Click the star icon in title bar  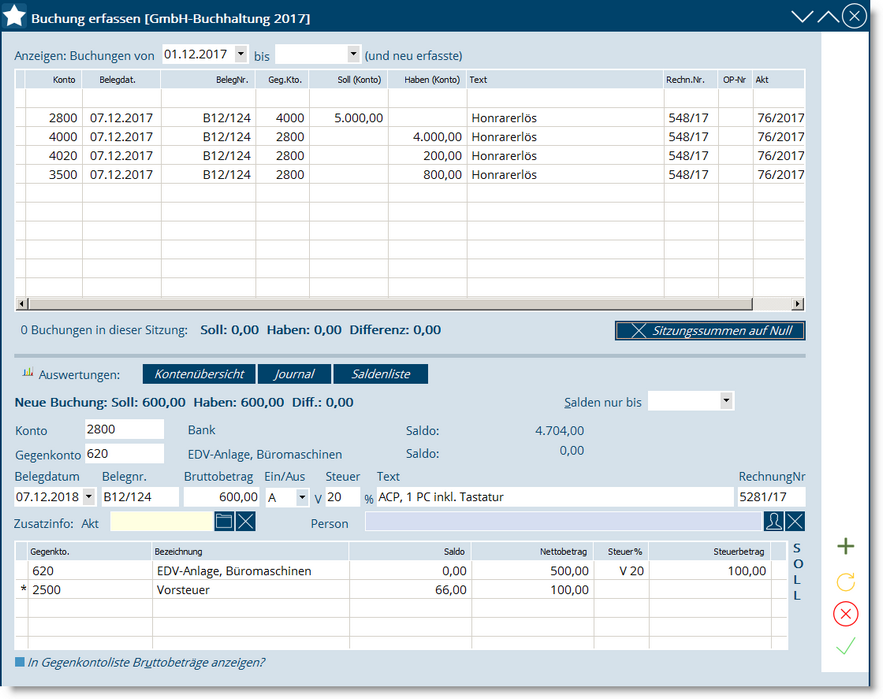pos(15,17)
